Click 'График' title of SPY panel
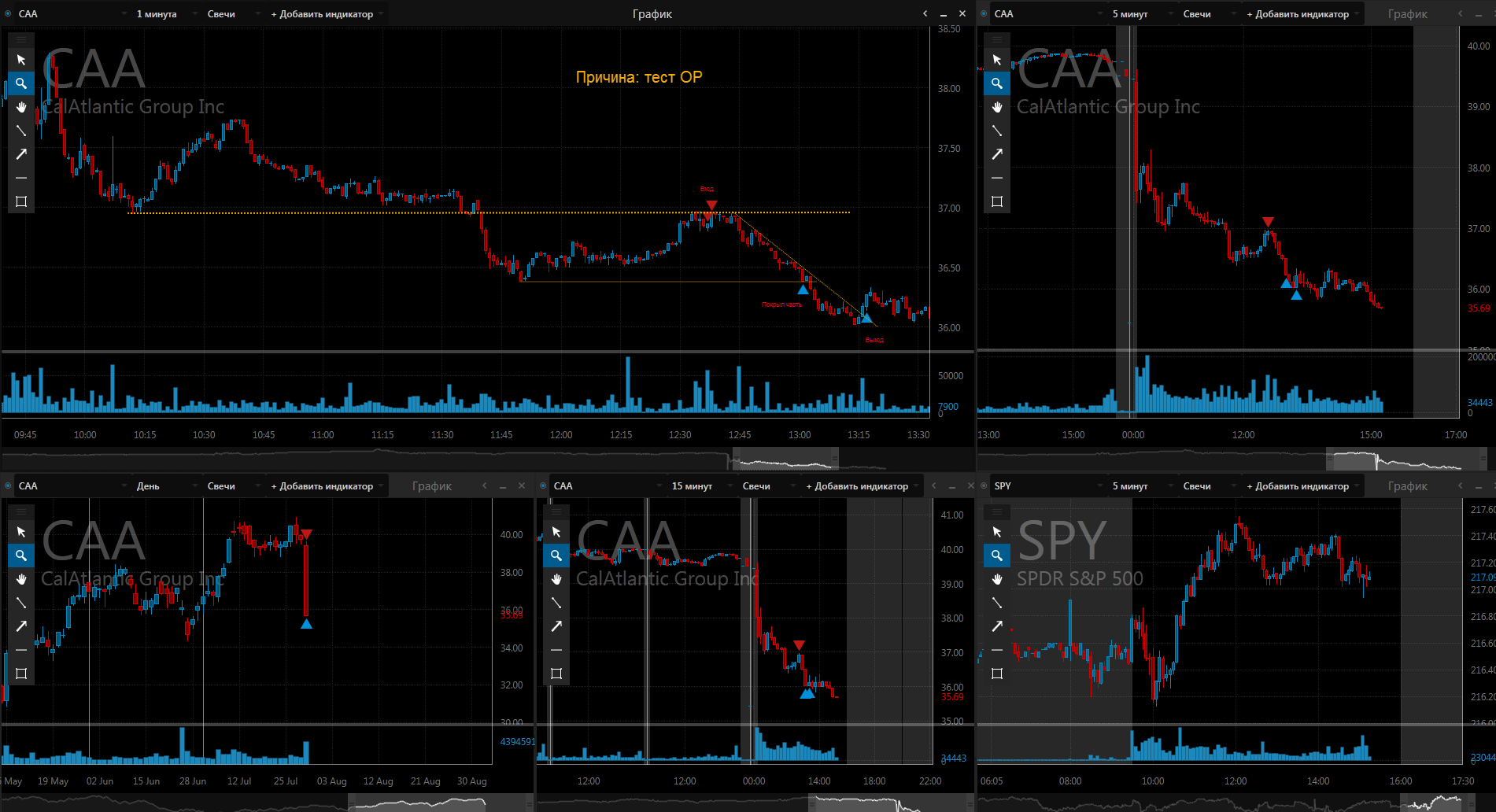This screenshot has width=1496, height=812. point(1408,486)
